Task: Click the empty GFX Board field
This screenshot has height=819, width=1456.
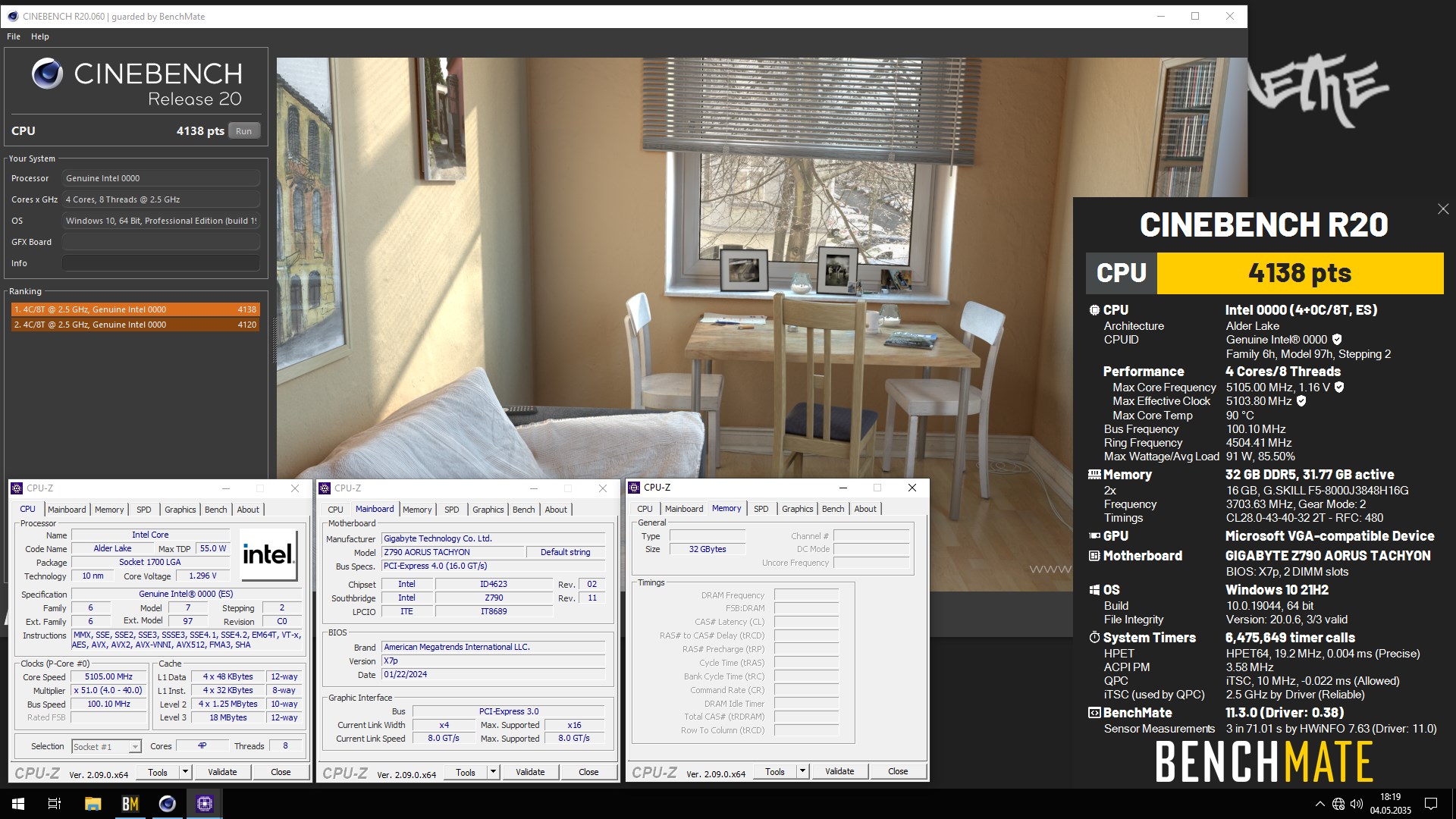Action: (x=162, y=242)
